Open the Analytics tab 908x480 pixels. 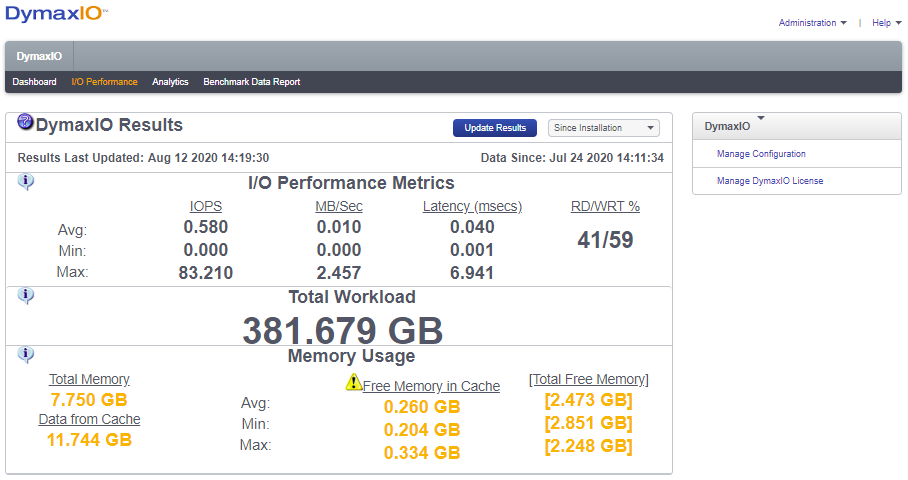(x=170, y=82)
